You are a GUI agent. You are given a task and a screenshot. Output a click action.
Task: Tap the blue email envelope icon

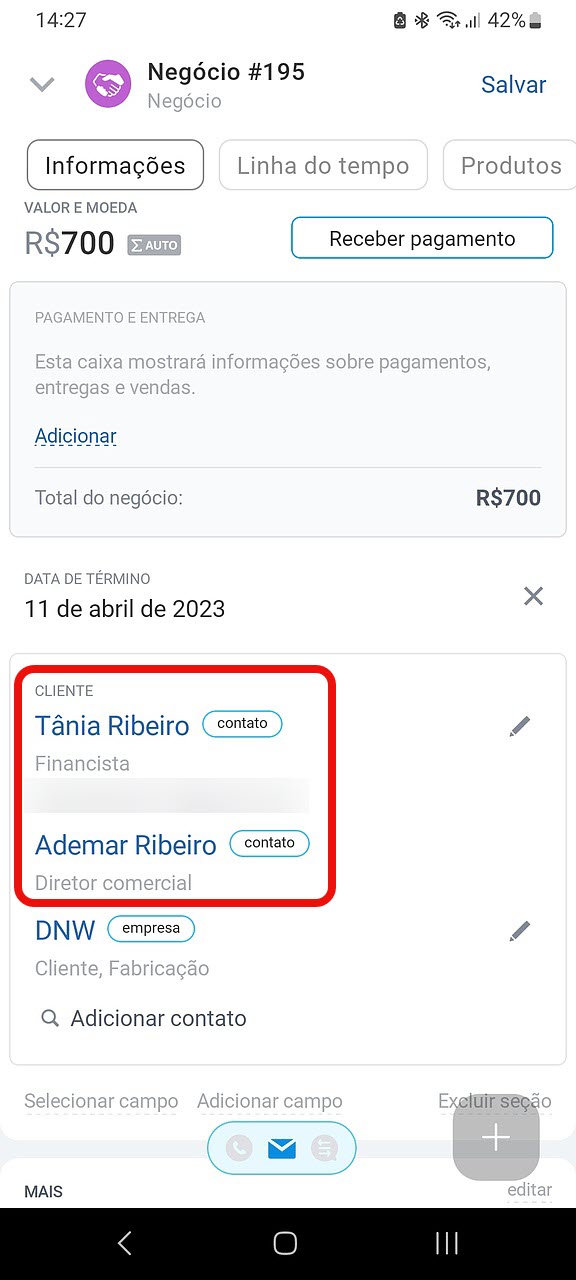pyautogui.click(x=282, y=1149)
